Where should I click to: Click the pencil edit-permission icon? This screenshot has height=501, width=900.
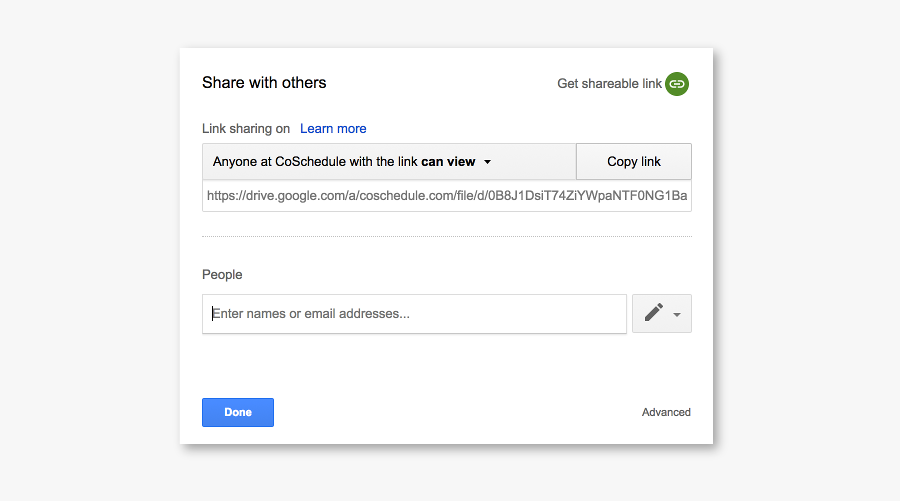click(654, 313)
